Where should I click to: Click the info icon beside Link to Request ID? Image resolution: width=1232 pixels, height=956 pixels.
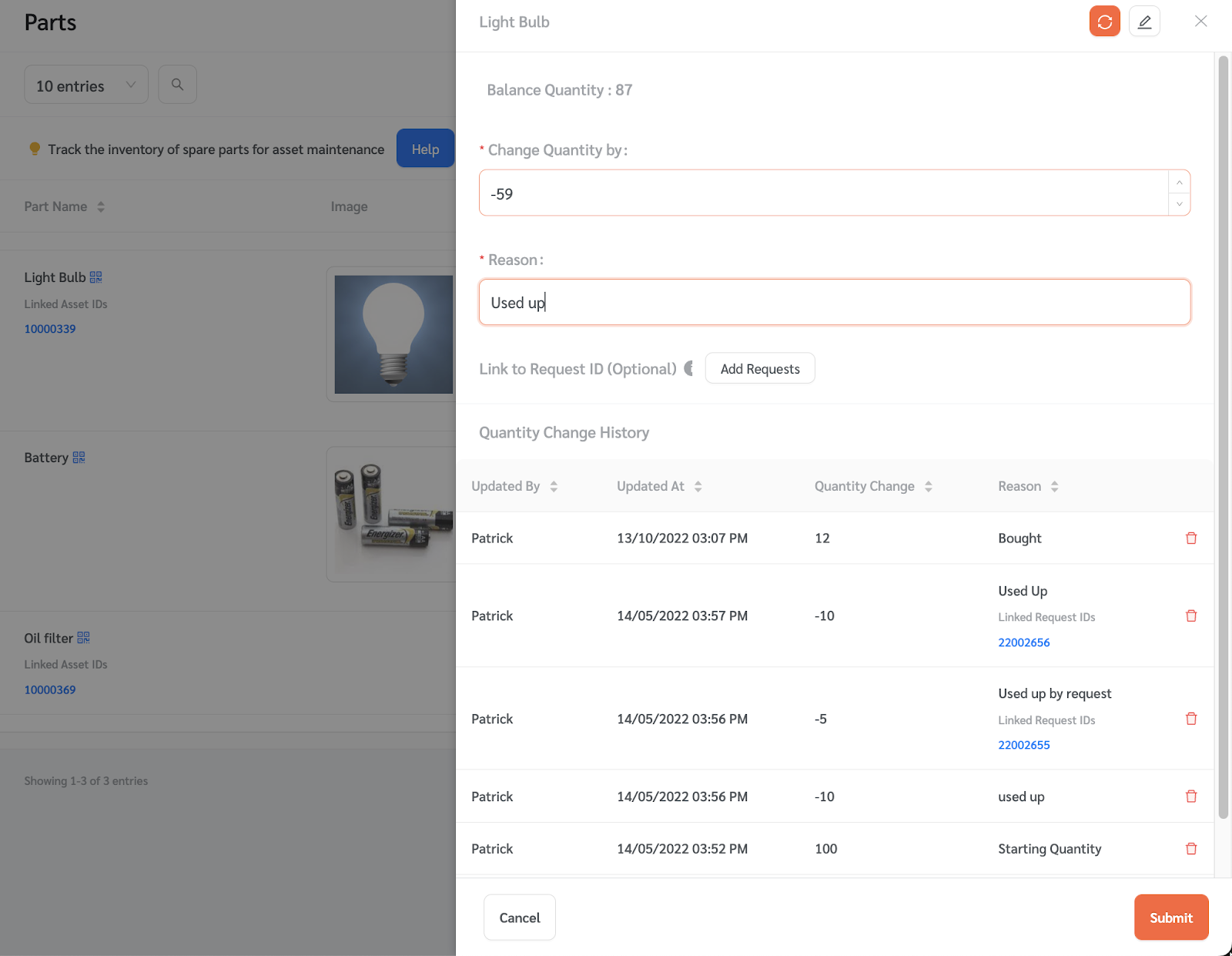pyautogui.click(x=689, y=368)
